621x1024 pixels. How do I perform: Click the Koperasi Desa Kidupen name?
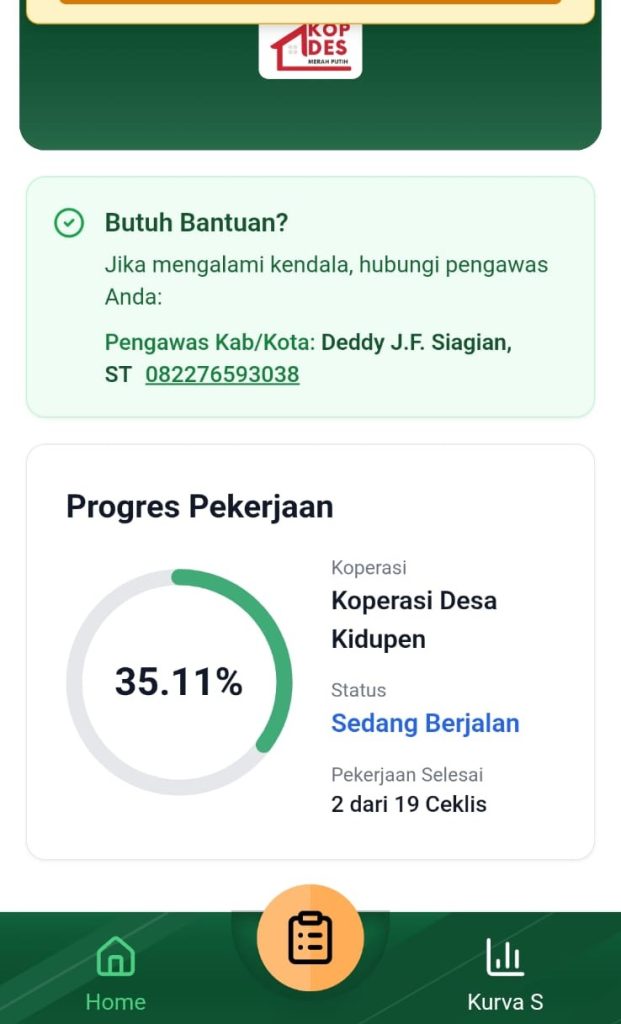pos(414,620)
